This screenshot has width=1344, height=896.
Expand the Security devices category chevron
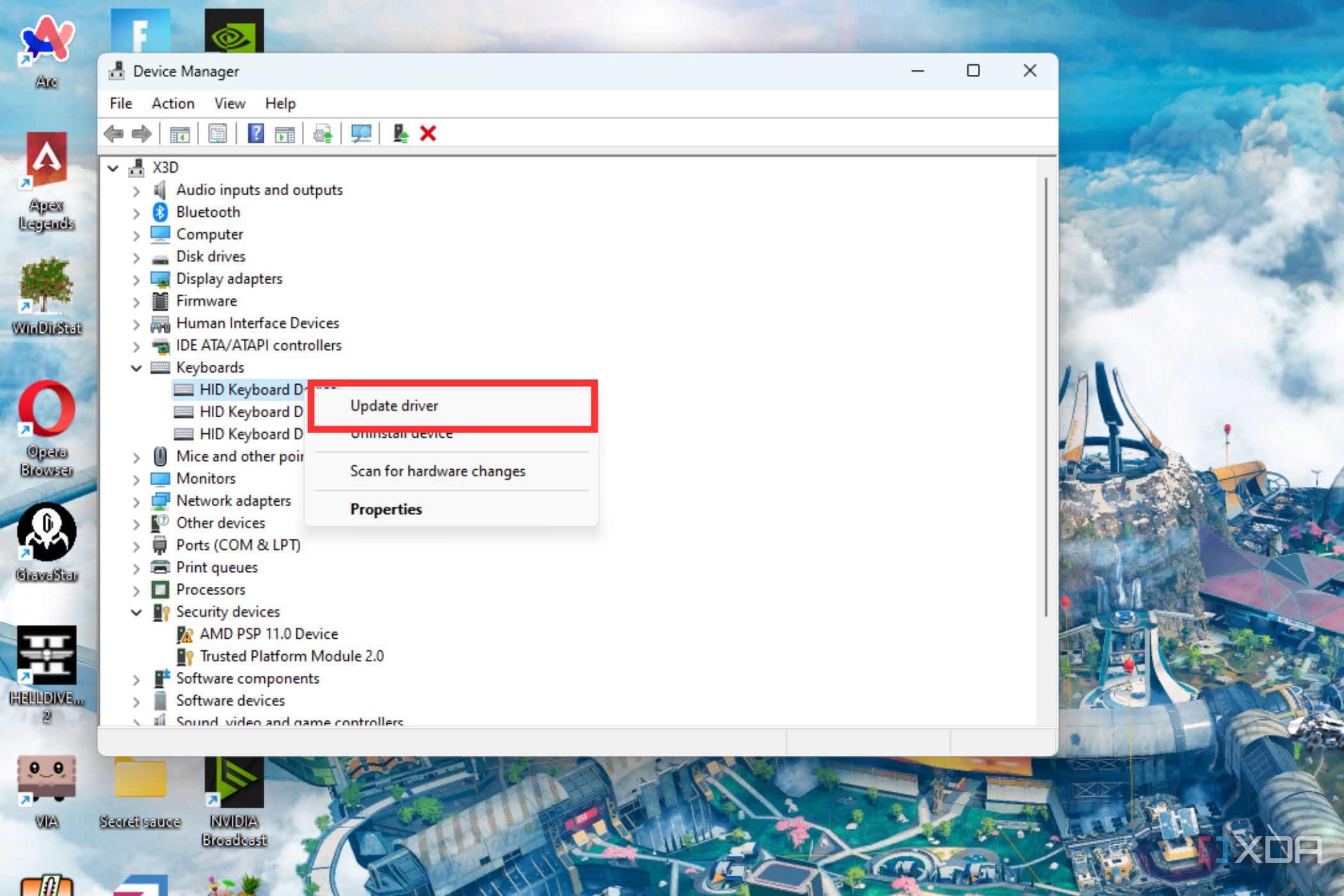tap(136, 612)
